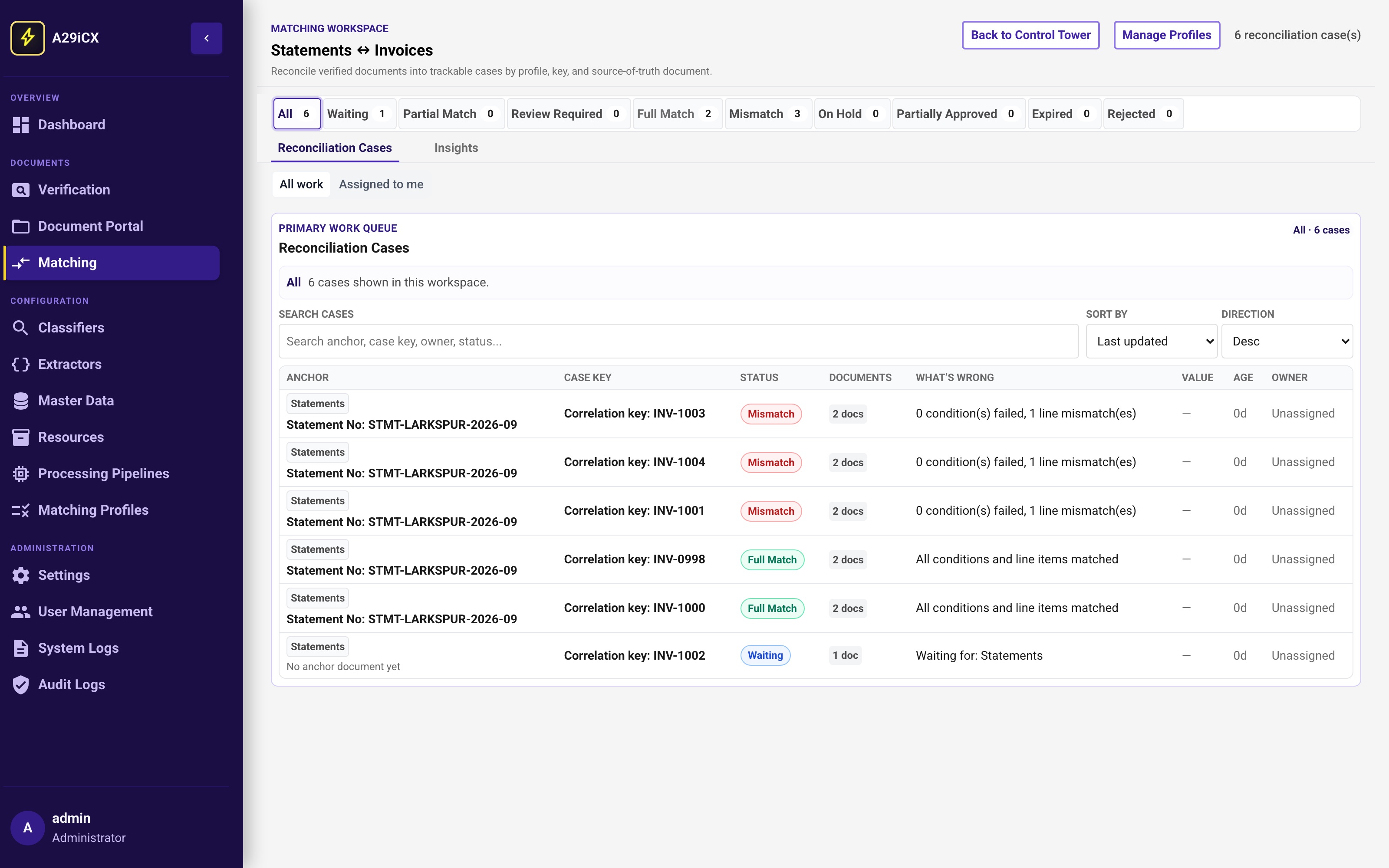Click the Document Portal folder icon
This screenshot has width=1389, height=868.
21,226
